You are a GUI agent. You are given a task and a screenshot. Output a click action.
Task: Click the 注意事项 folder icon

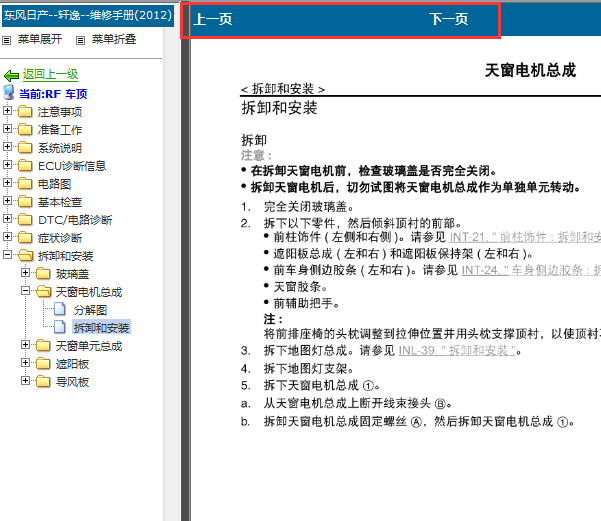pyautogui.click(x=25, y=111)
